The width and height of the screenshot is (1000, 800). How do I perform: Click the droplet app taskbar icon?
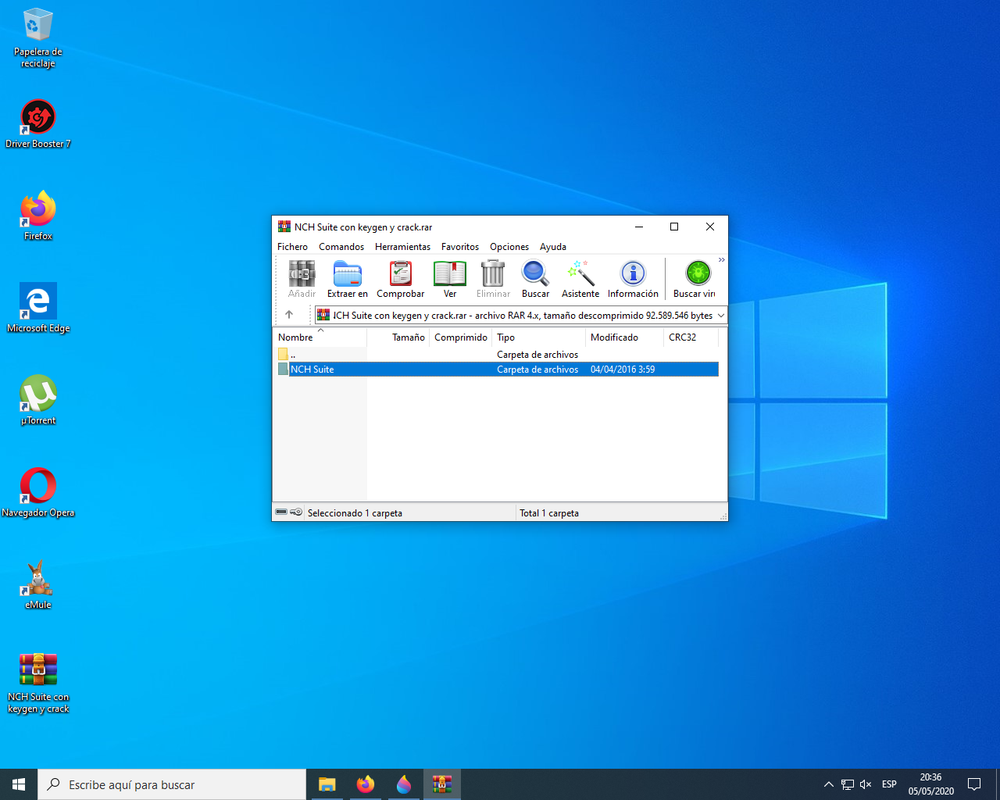pos(404,784)
